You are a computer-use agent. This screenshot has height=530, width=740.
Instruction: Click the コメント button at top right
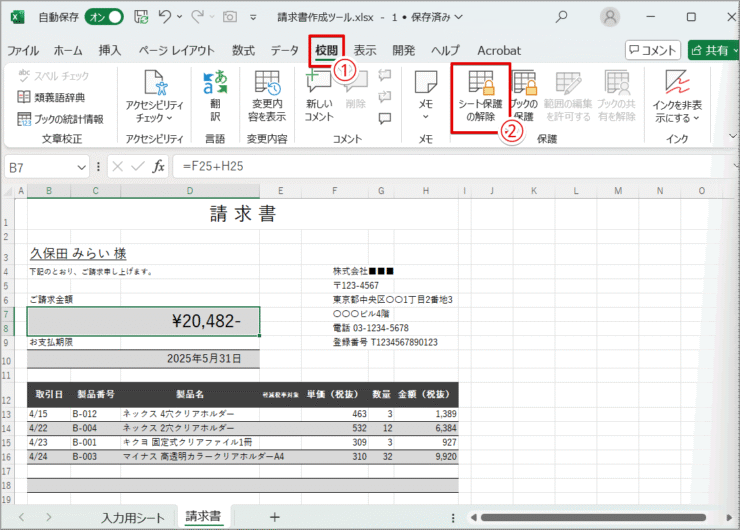click(653, 50)
